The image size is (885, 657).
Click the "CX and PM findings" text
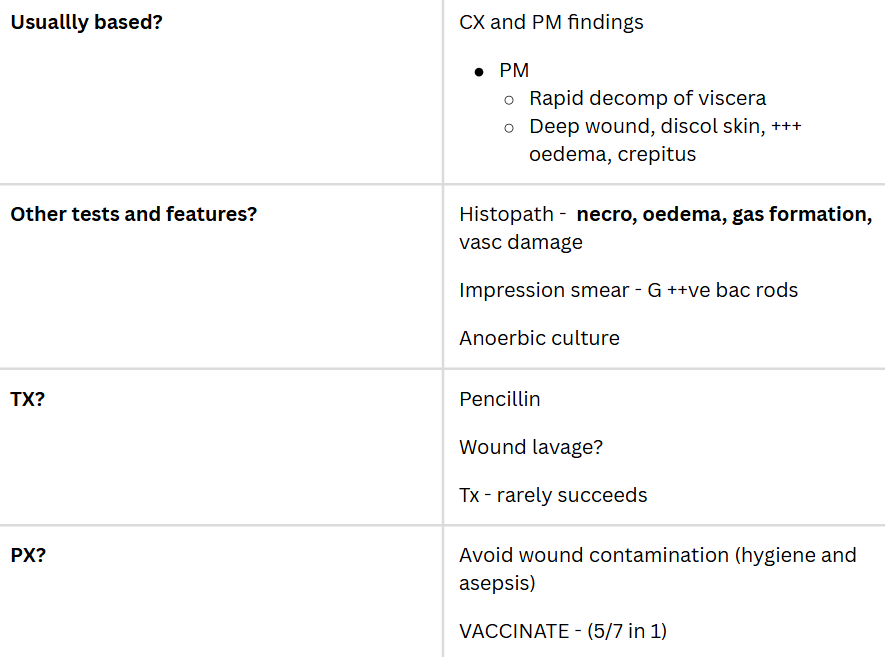pyautogui.click(x=551, y=22)
